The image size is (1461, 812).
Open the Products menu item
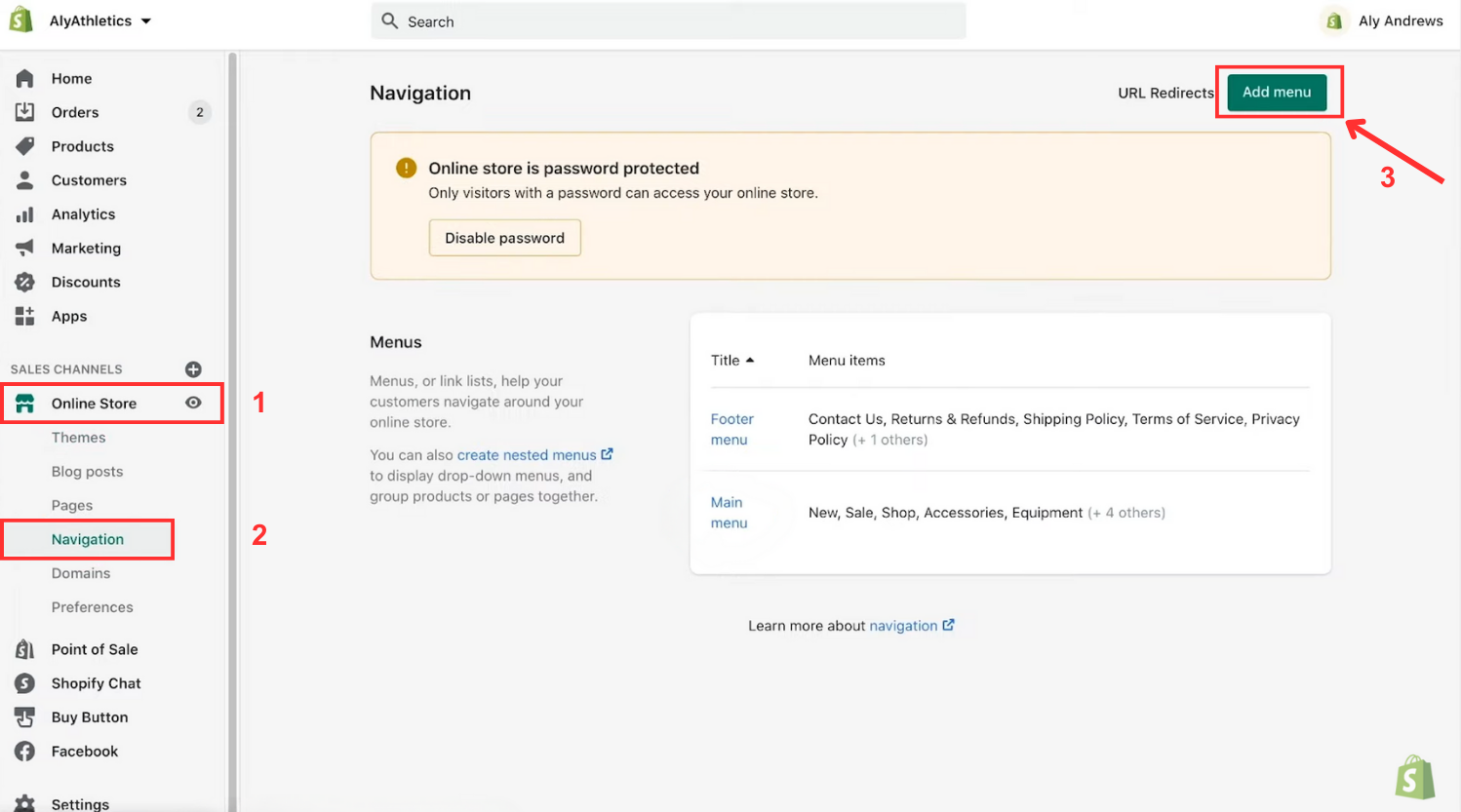82,146
